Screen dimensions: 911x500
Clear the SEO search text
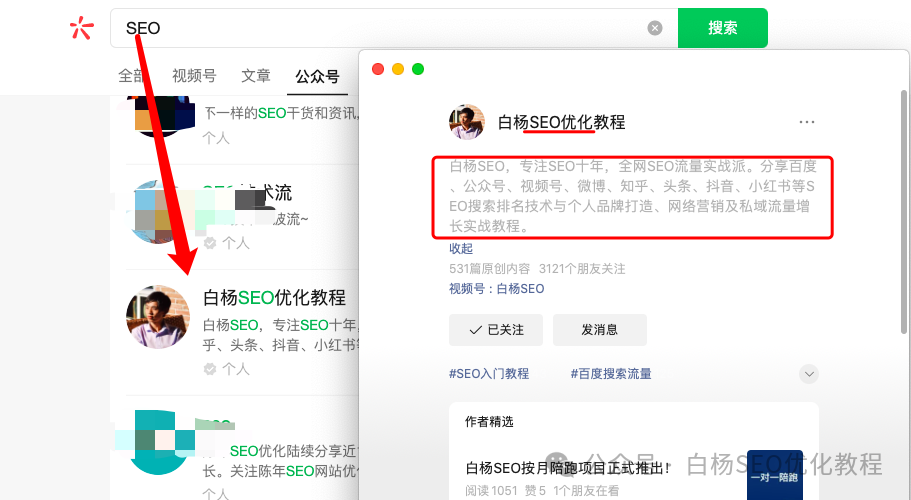click(655, 28)
